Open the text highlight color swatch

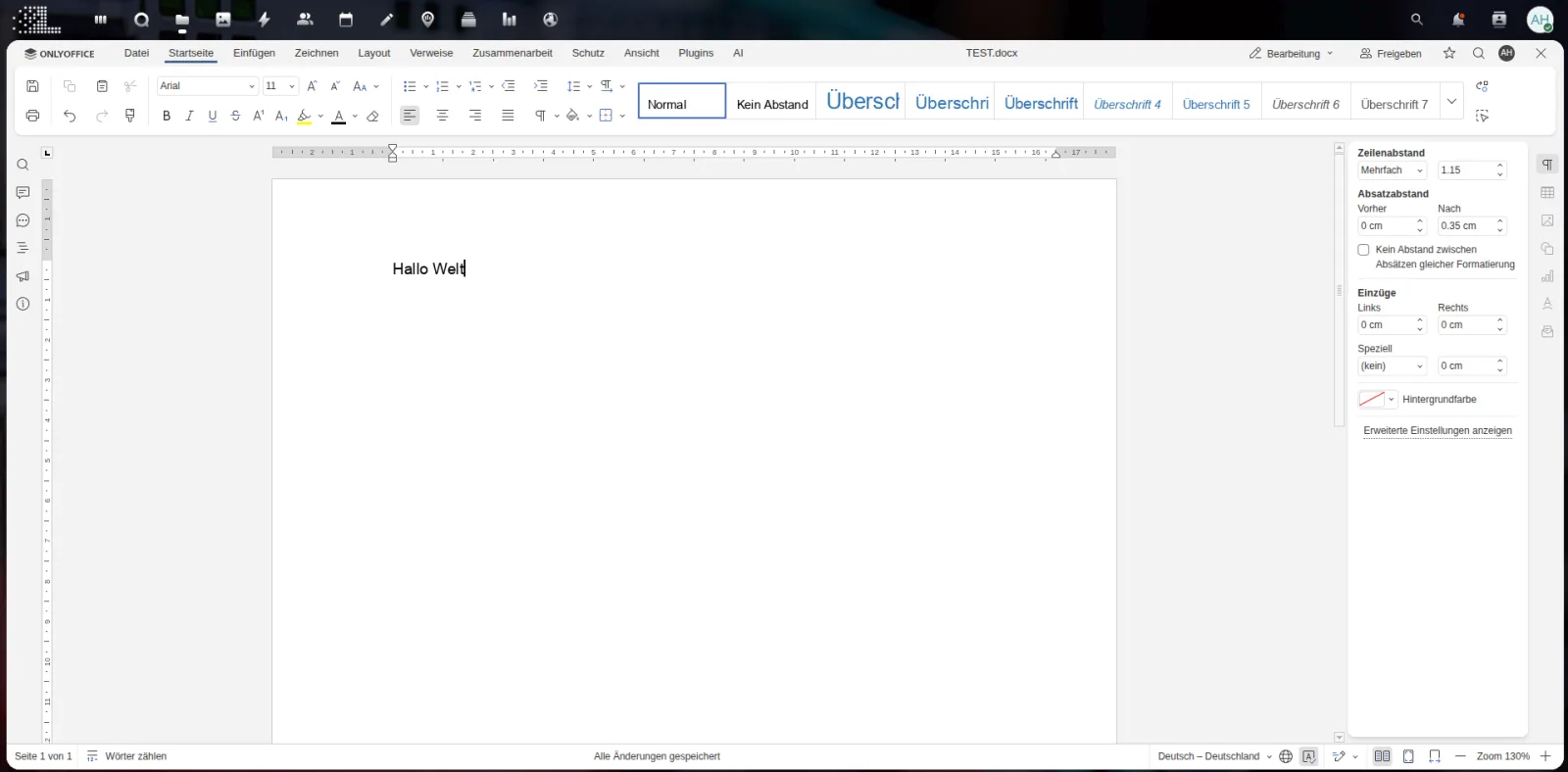[x=305, y=116]
